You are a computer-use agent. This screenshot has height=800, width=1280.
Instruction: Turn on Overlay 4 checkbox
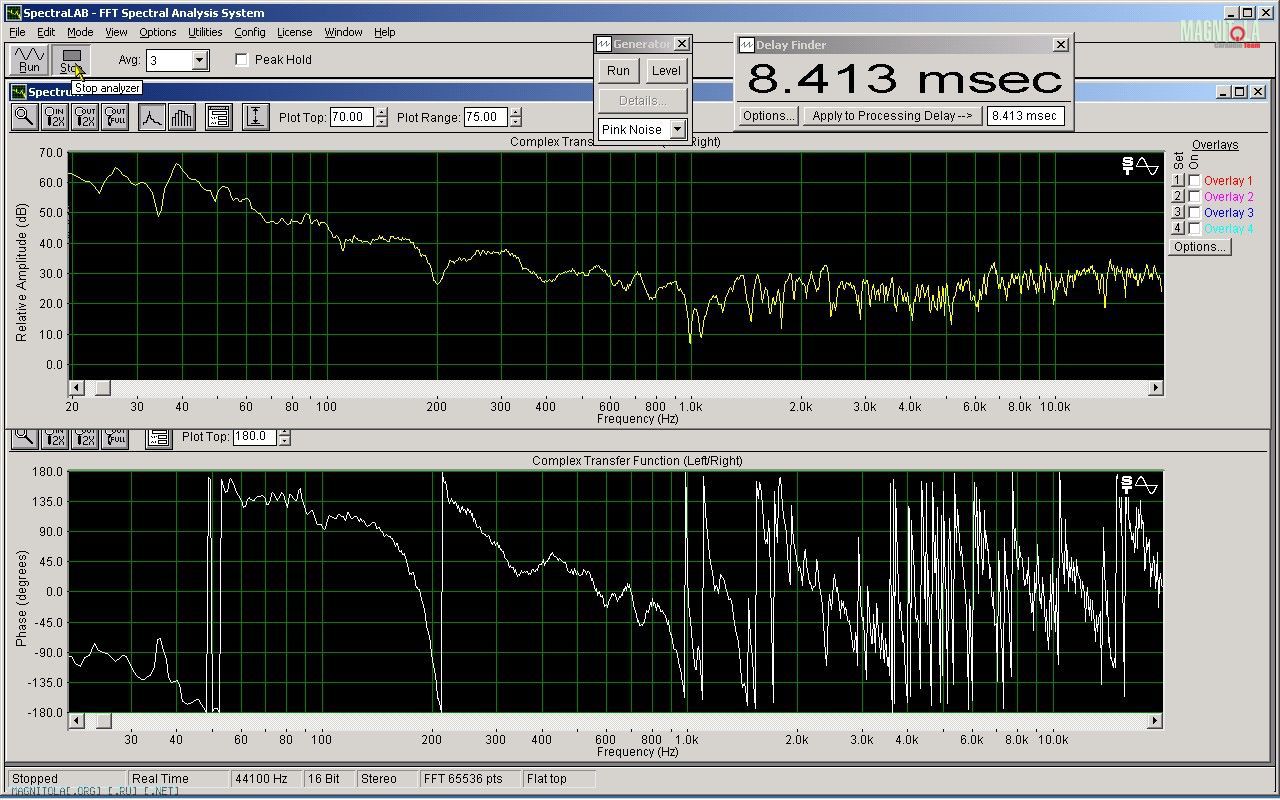[x=1194, y=229]
